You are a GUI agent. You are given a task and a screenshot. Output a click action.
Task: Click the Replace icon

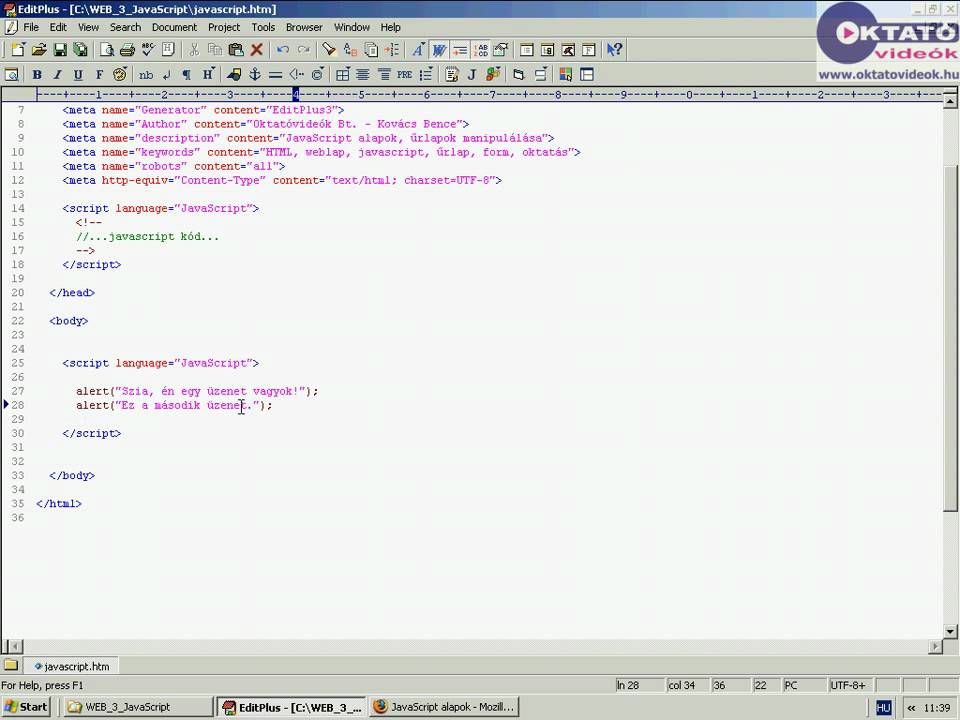pyautogui.click(x=350, y=50)
